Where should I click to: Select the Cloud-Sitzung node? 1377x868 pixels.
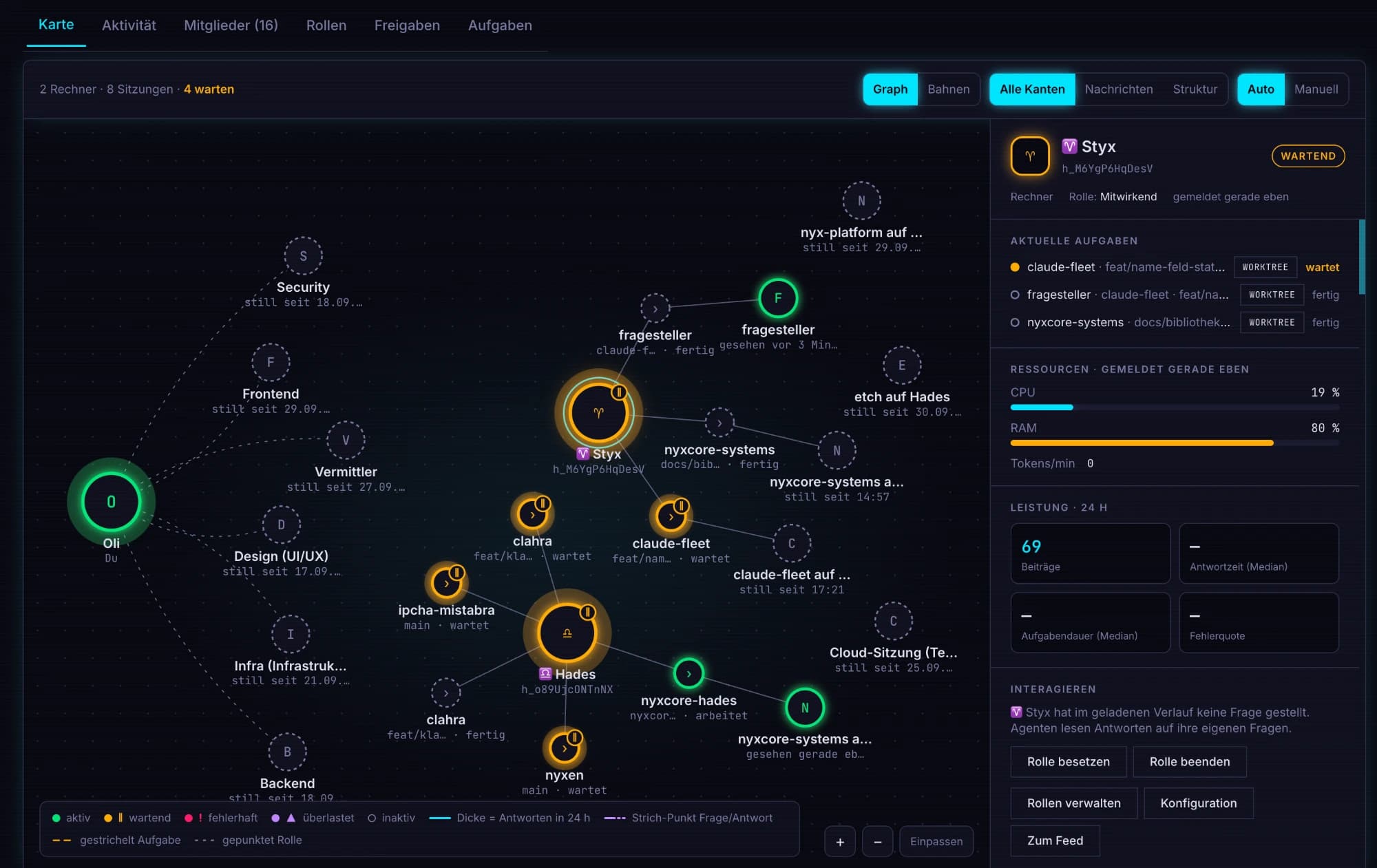pos(893,621)
